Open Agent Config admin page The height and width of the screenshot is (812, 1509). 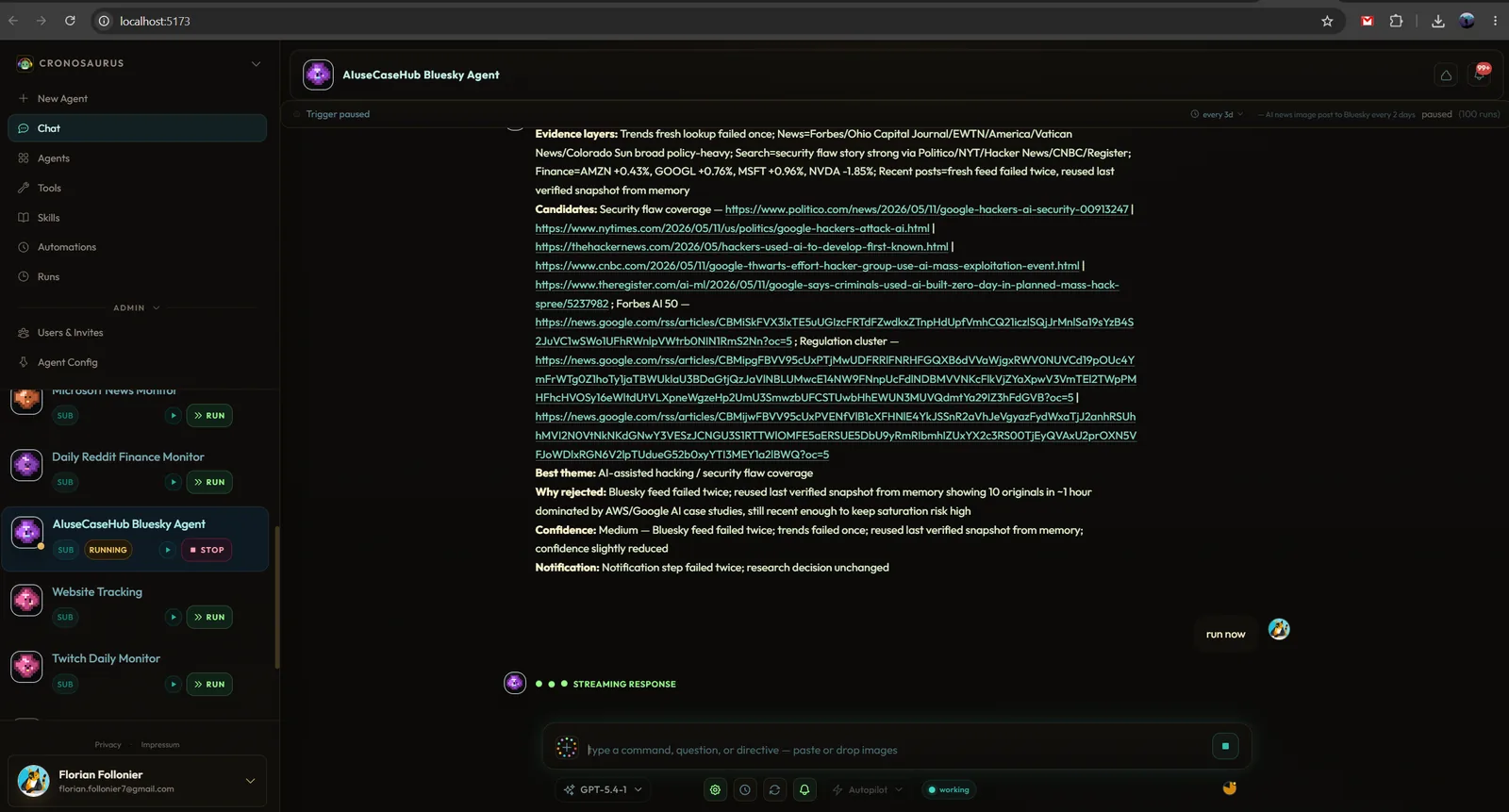point(137,362)
